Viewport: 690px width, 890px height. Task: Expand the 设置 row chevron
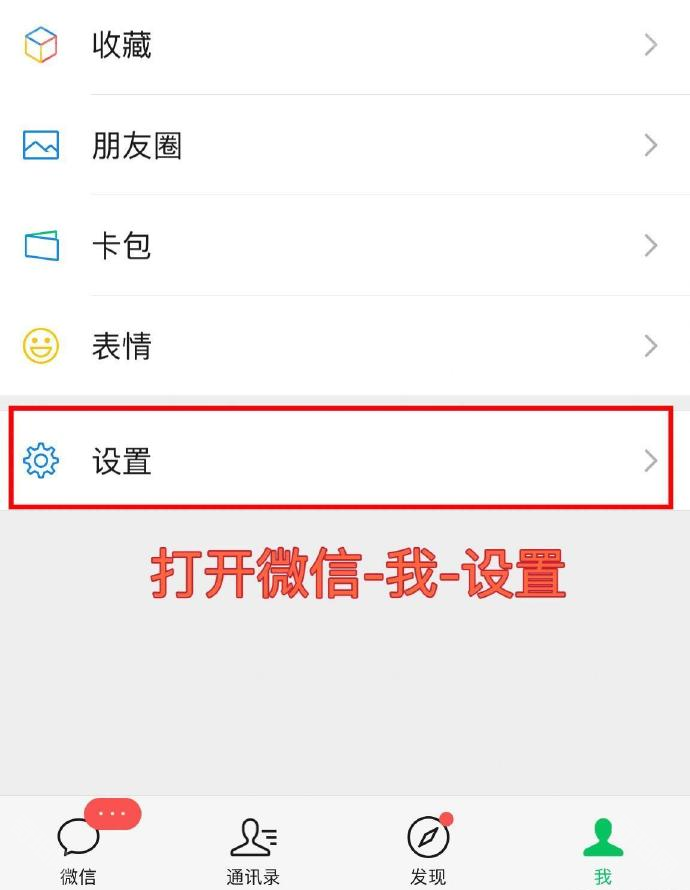point(651,460)
